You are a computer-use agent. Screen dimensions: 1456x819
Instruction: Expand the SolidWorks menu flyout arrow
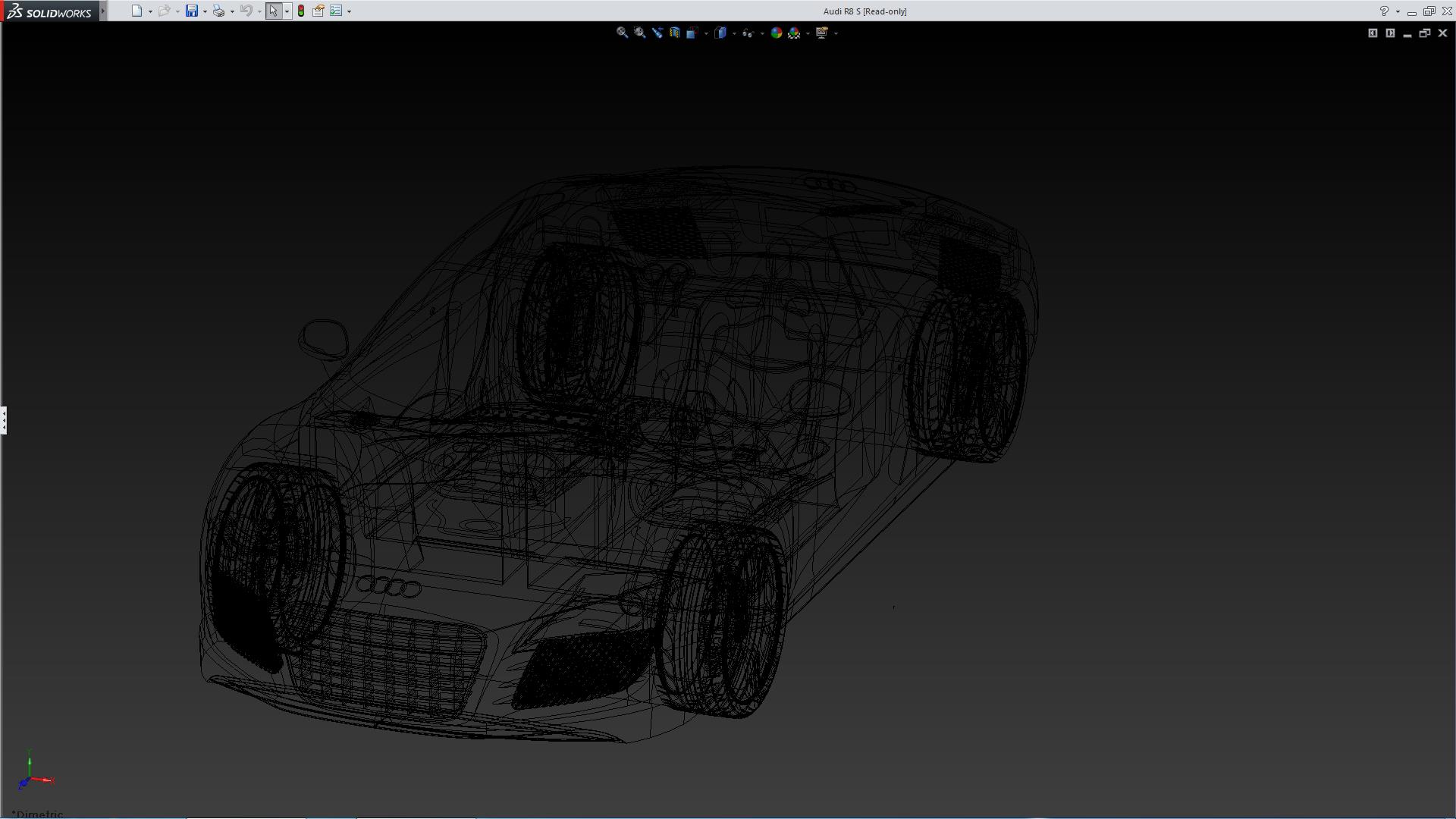[x=103, y=11]
